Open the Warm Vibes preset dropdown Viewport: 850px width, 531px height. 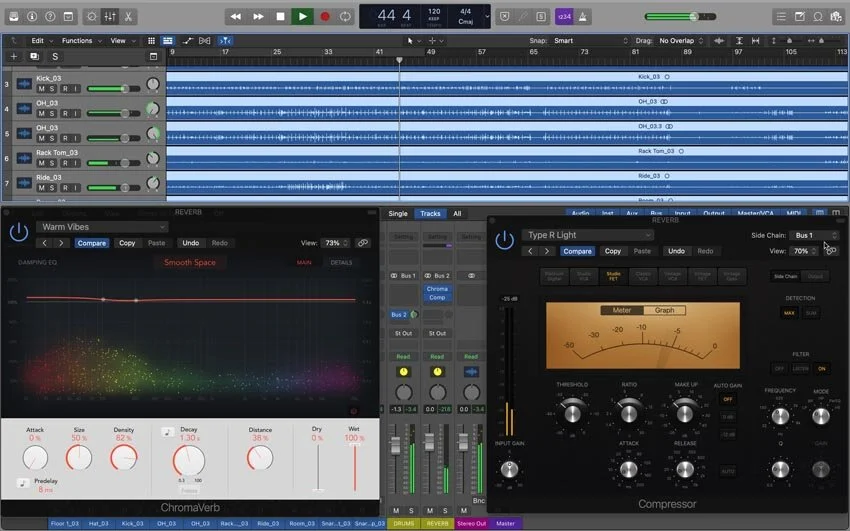[102, 227]
